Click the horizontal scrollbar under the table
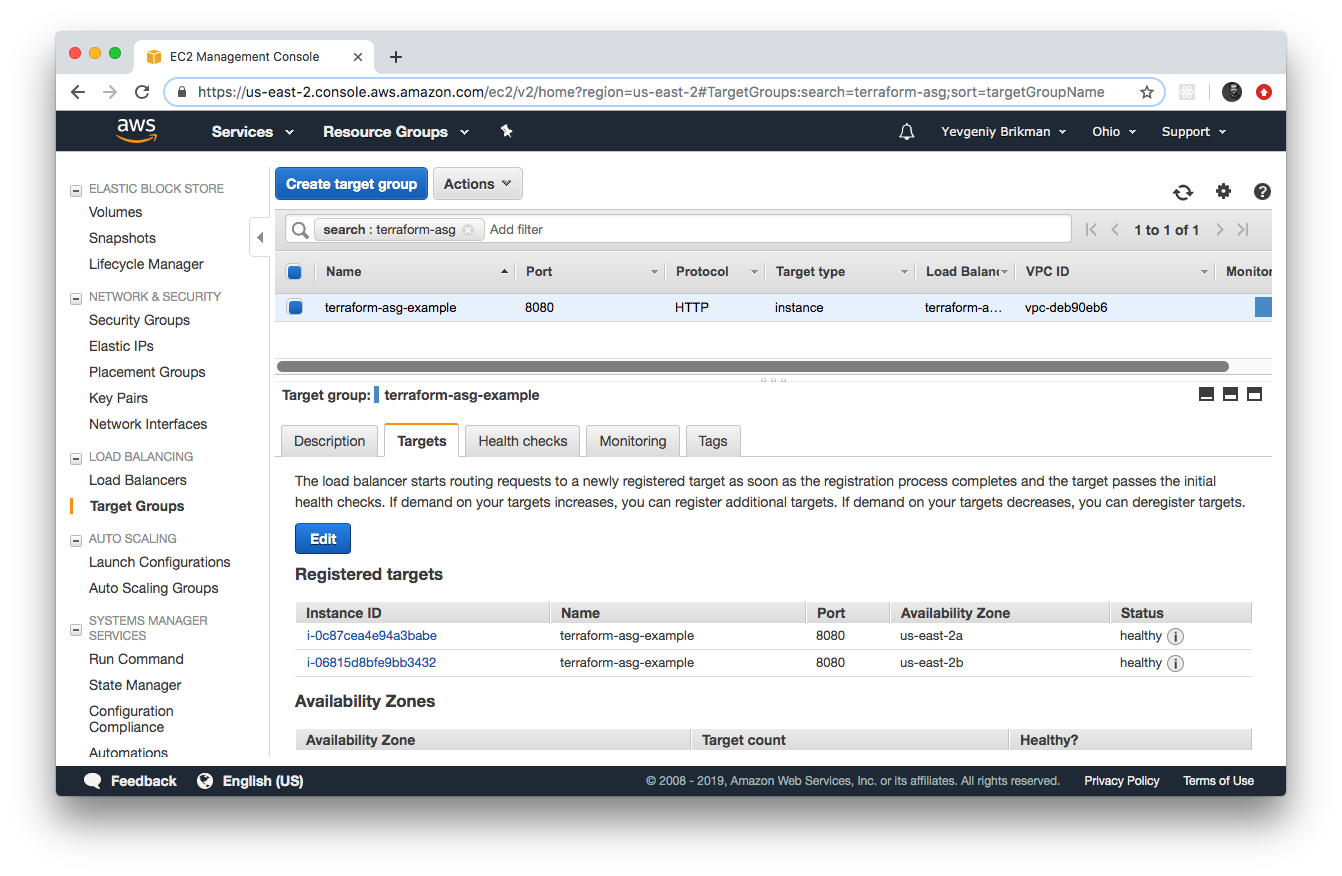 [752, 367]
